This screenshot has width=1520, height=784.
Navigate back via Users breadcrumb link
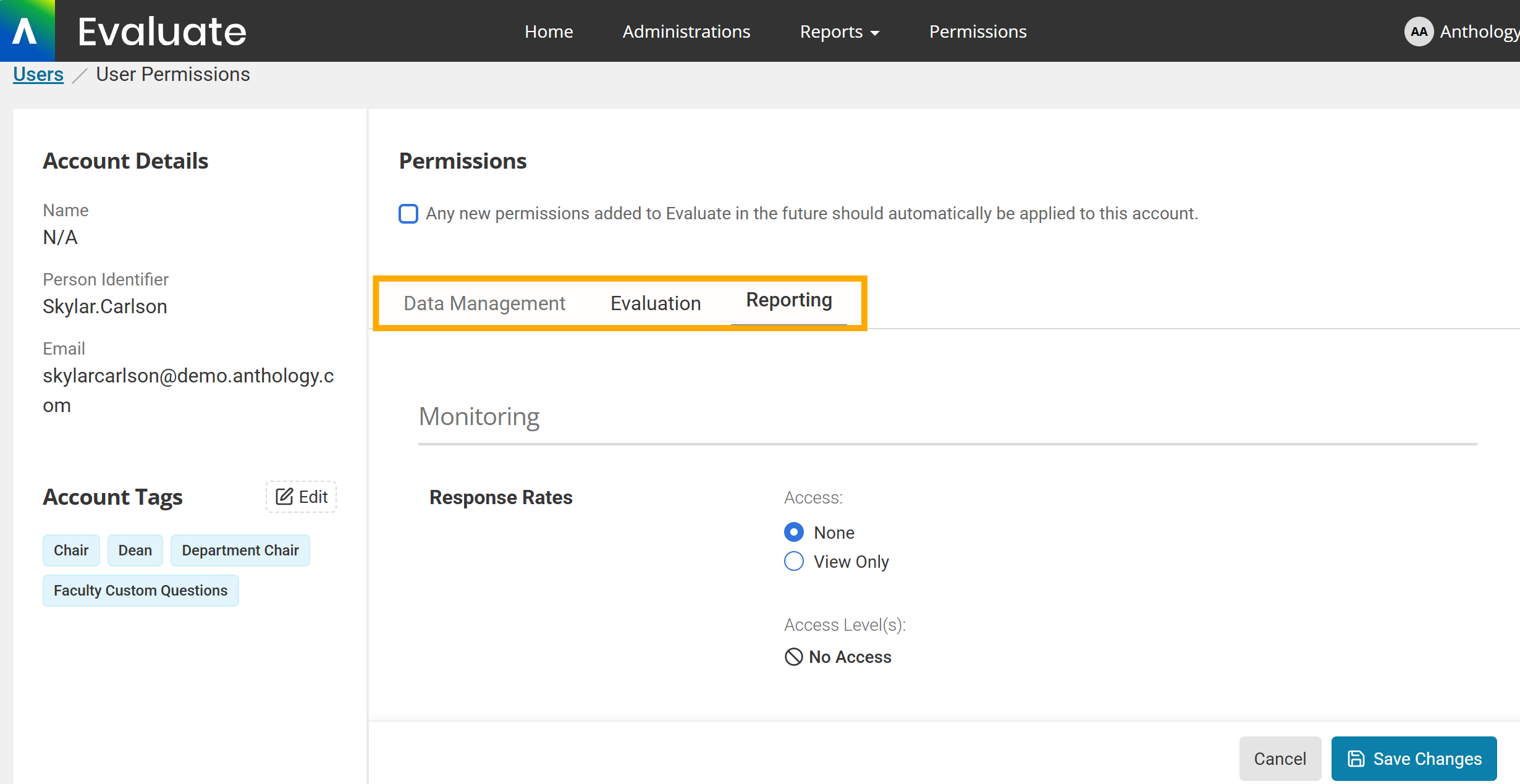click(38, 74)
